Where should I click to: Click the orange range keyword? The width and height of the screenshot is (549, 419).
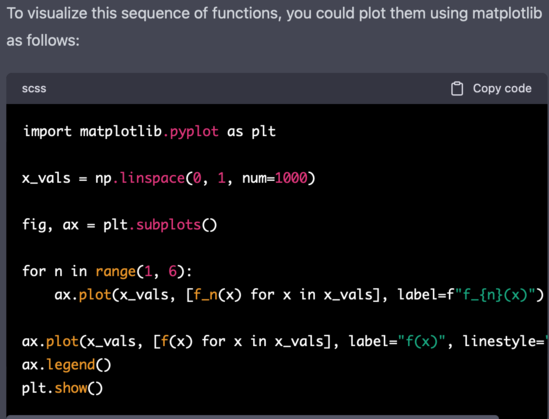coord(116,272)
